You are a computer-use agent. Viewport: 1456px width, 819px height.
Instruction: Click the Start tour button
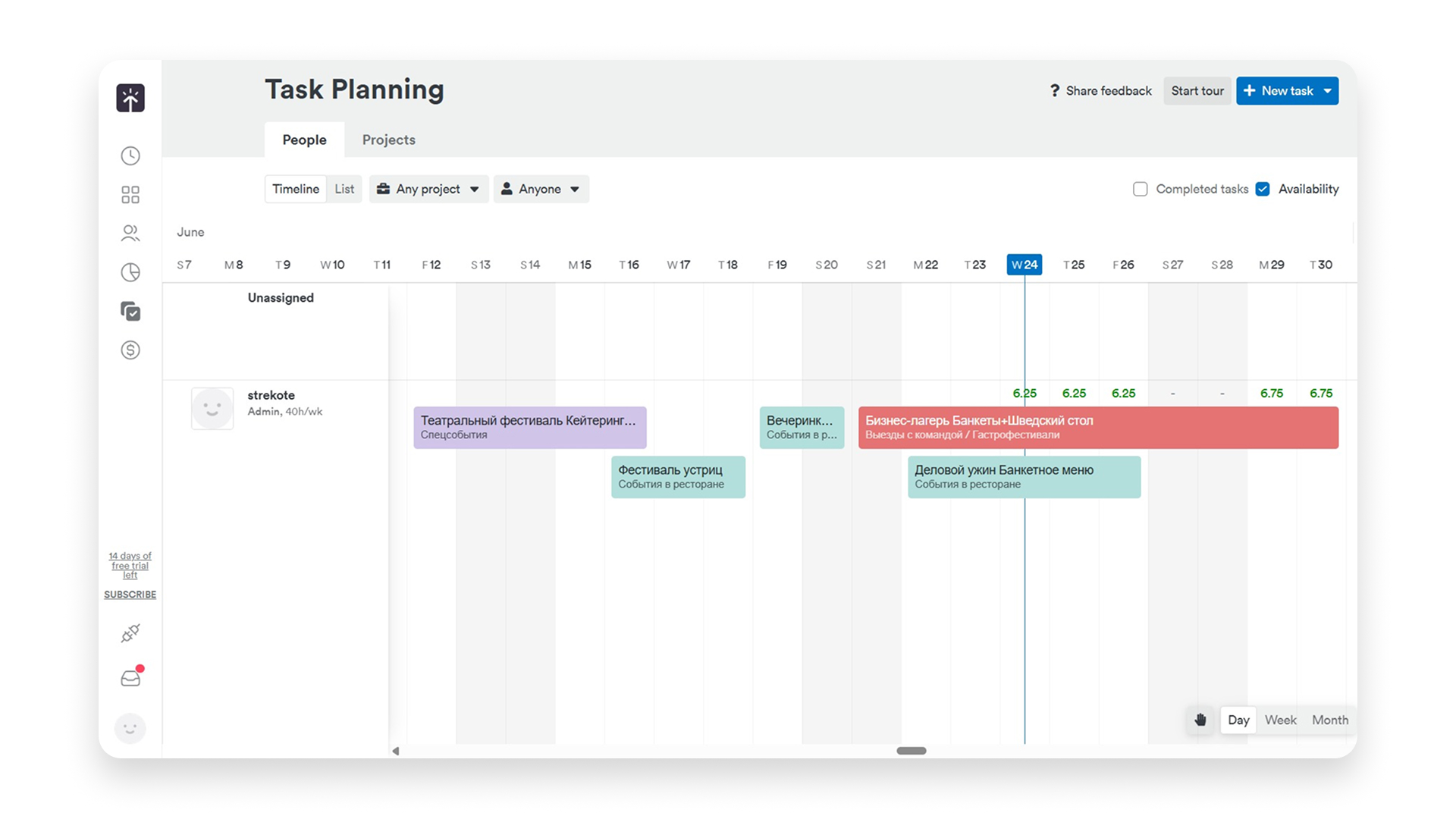click(1197, 91)
